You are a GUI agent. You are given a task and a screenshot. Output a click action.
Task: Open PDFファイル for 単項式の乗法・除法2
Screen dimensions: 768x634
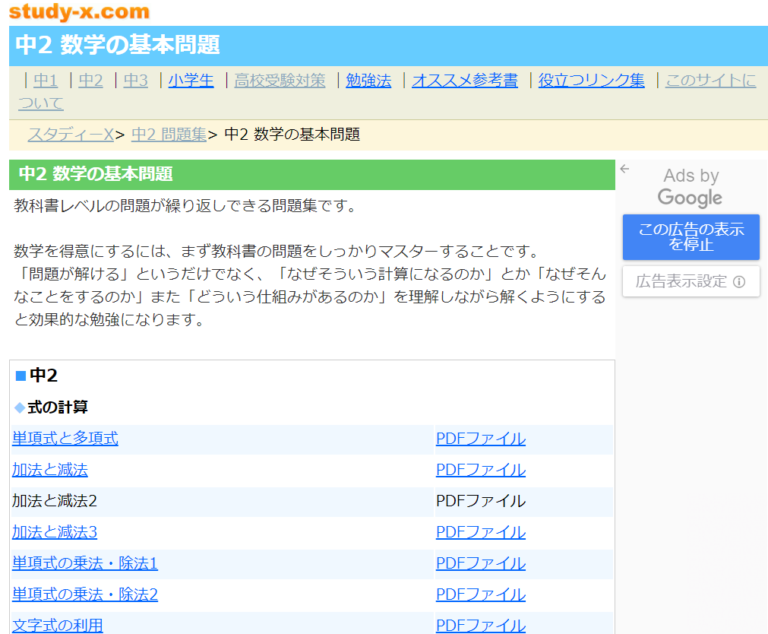pyautogui.click(x=481, y=595)
